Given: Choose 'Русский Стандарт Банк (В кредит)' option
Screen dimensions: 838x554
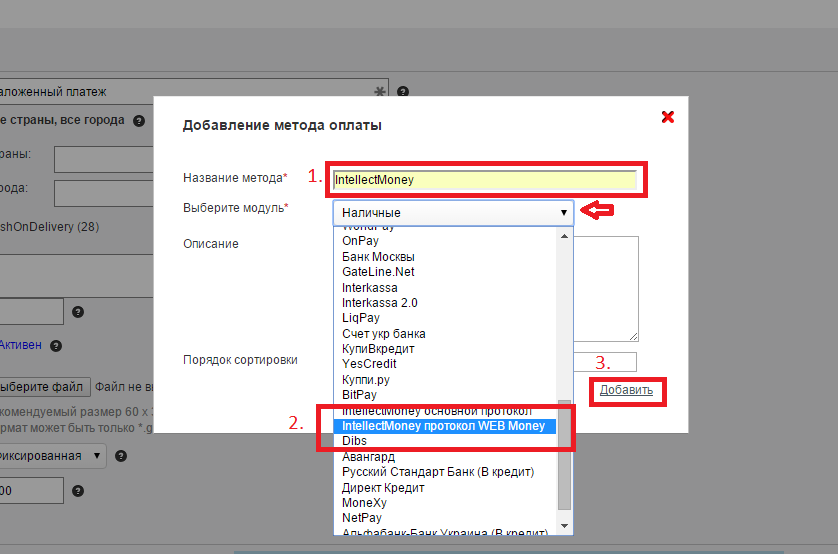Looking at the screenshot, I should (x=437, y=472).
